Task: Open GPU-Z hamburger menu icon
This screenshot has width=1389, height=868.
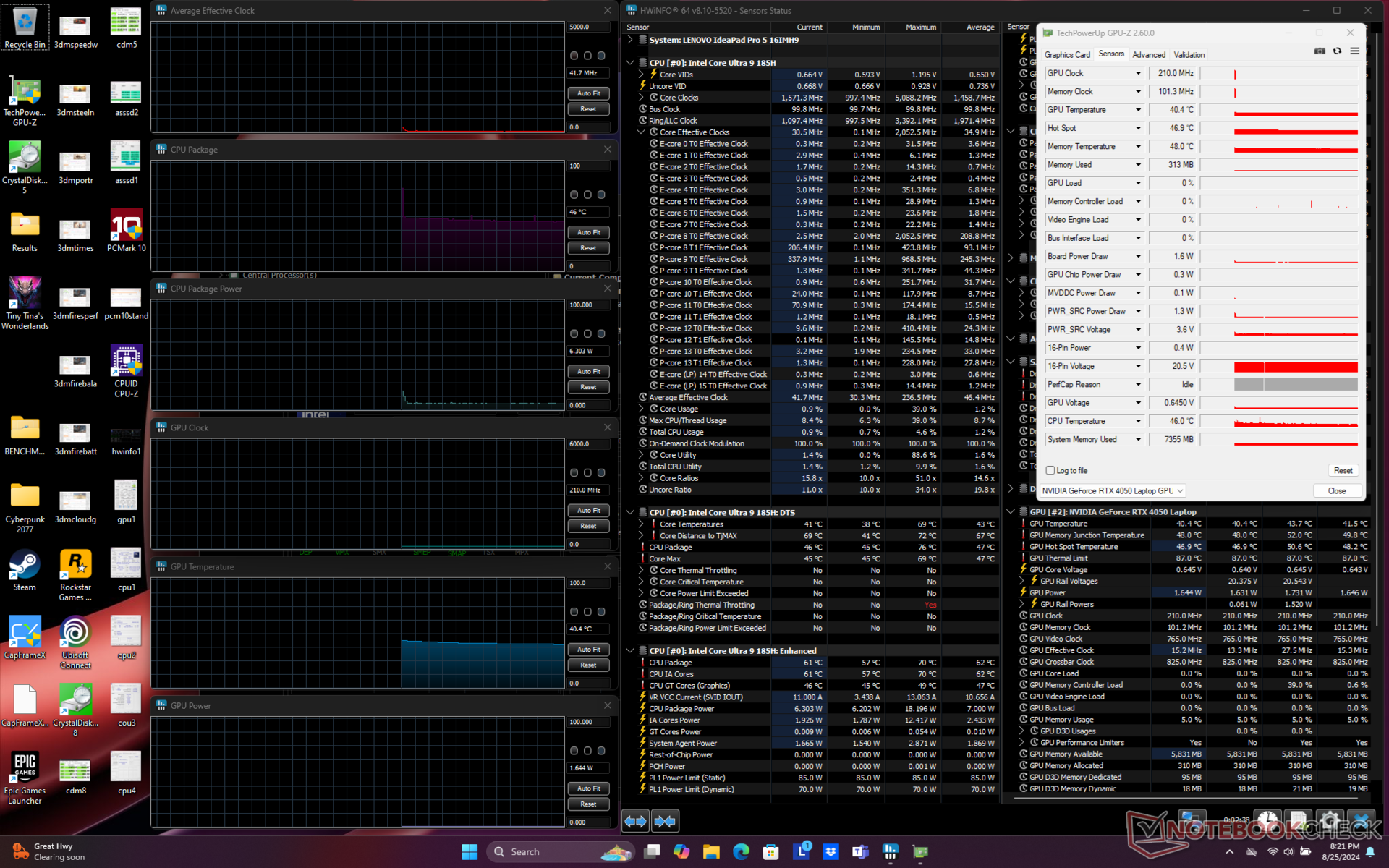Action: 1354,51
